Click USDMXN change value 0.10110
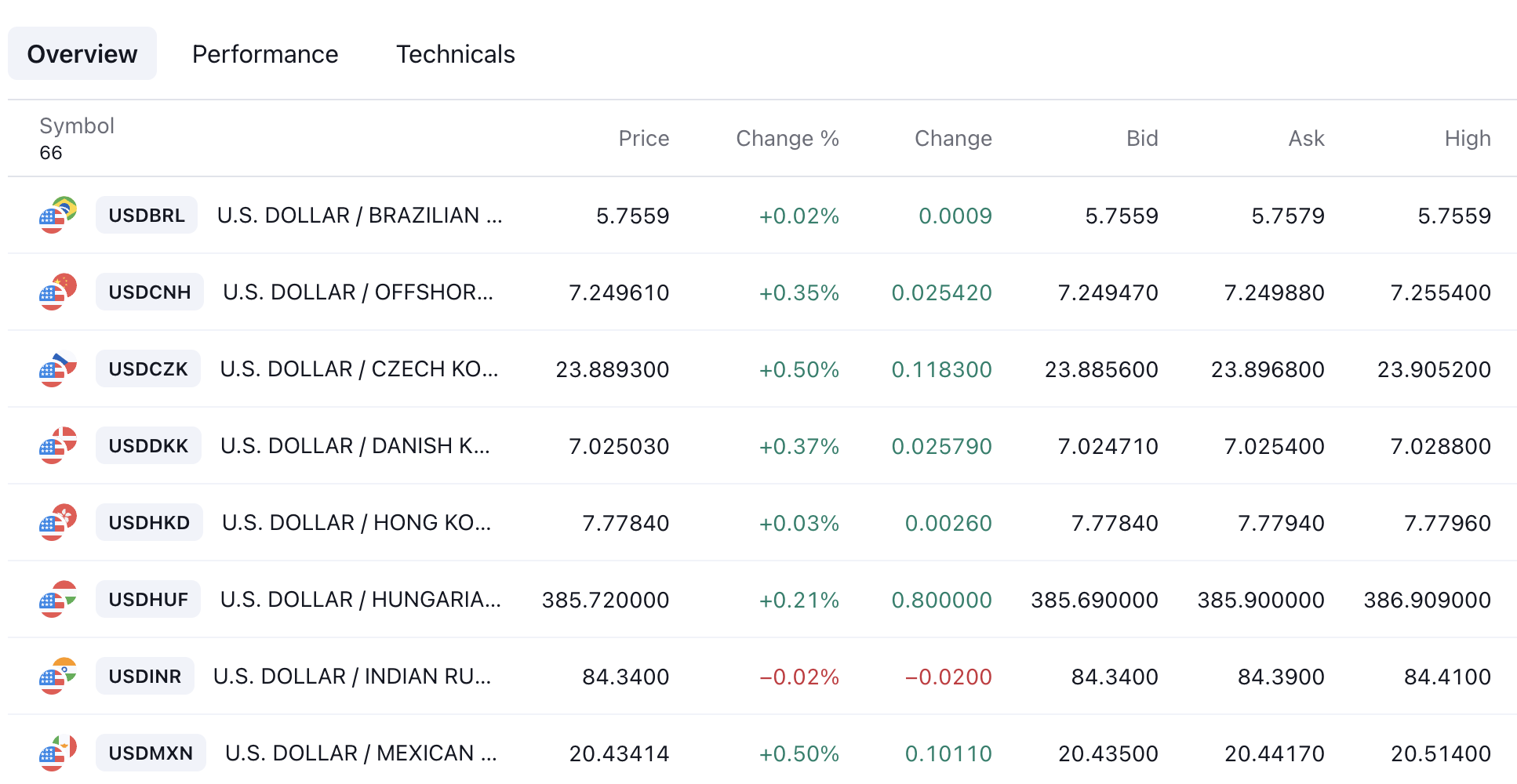1517x784 pixels. coord(948,753)
